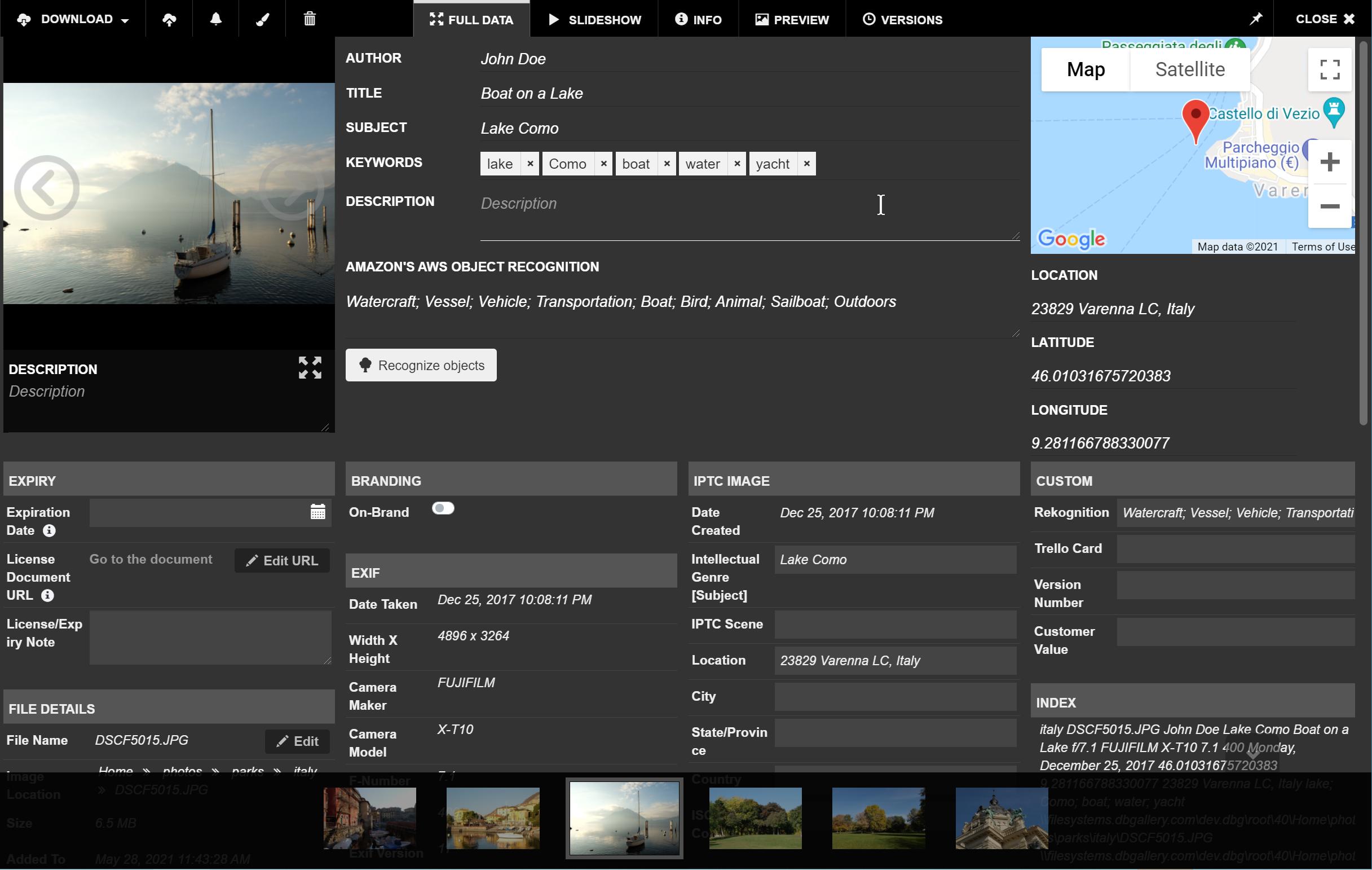Zoom in on the map

pyautogui.click(x=1329, y=162)
